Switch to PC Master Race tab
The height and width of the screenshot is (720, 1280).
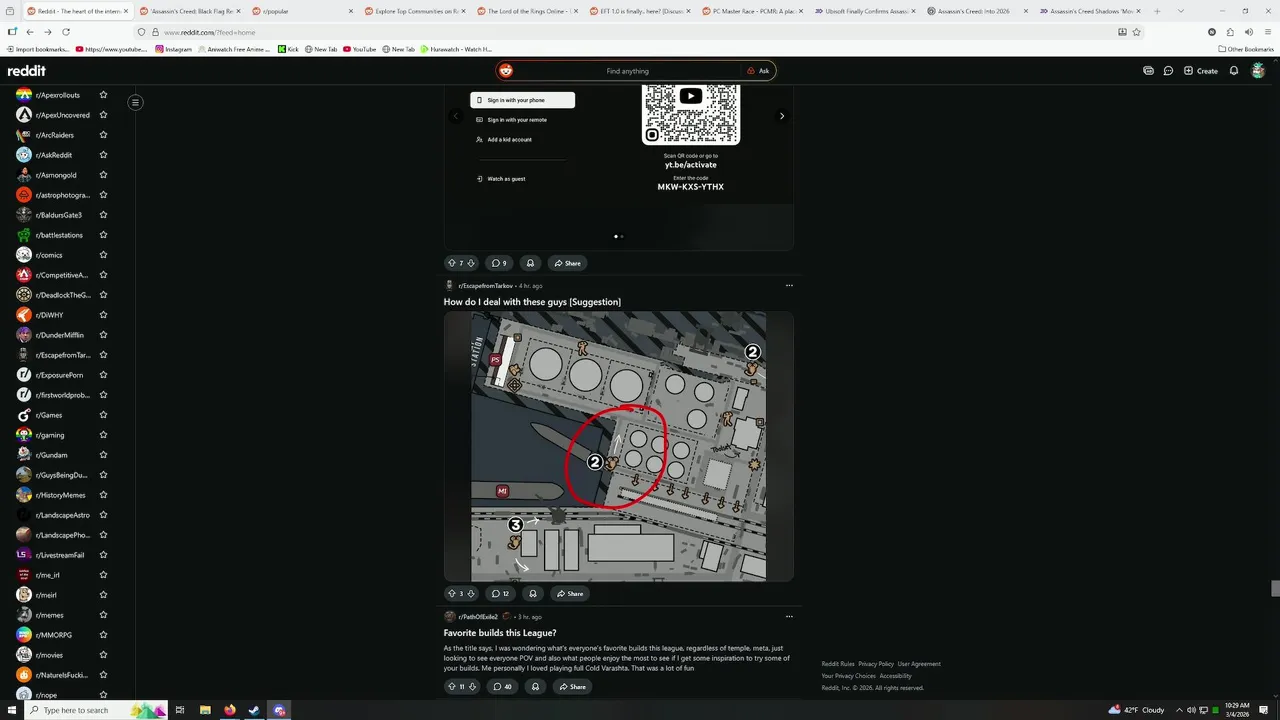[x=753, y=11]
